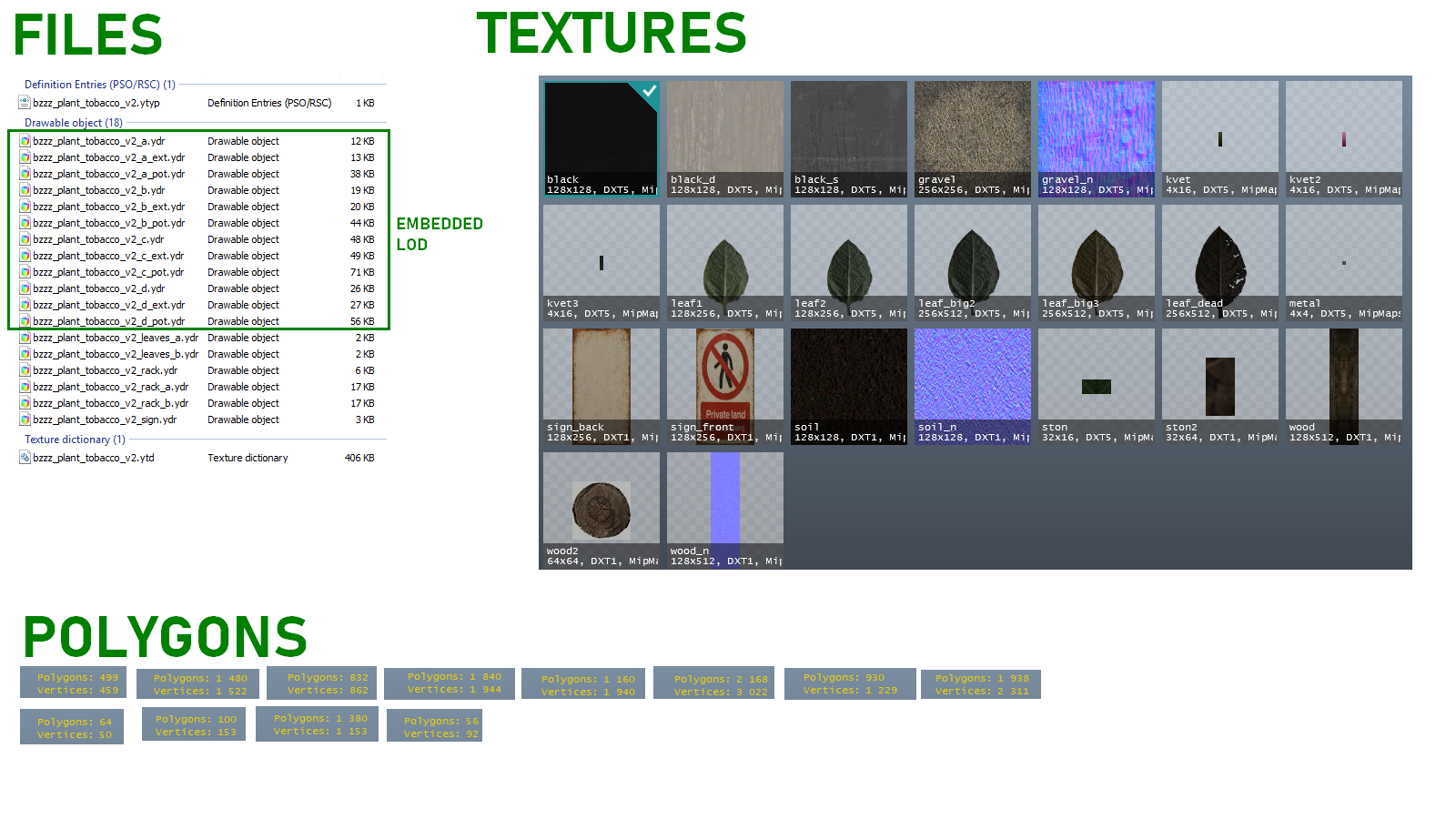This screenshot has height=819, width=1456.
Task: Collapse the Definition Entries (PSO/RSC) group
Action: pos(100,85)
